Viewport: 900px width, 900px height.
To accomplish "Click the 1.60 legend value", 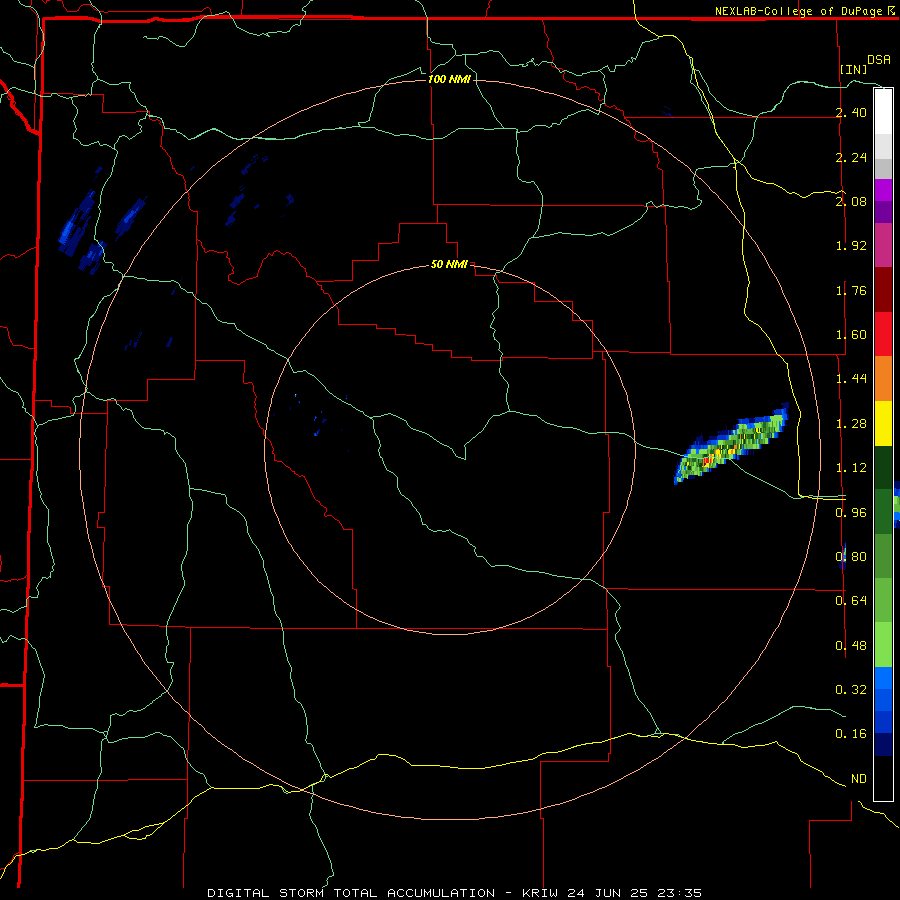I will (851, 335).
